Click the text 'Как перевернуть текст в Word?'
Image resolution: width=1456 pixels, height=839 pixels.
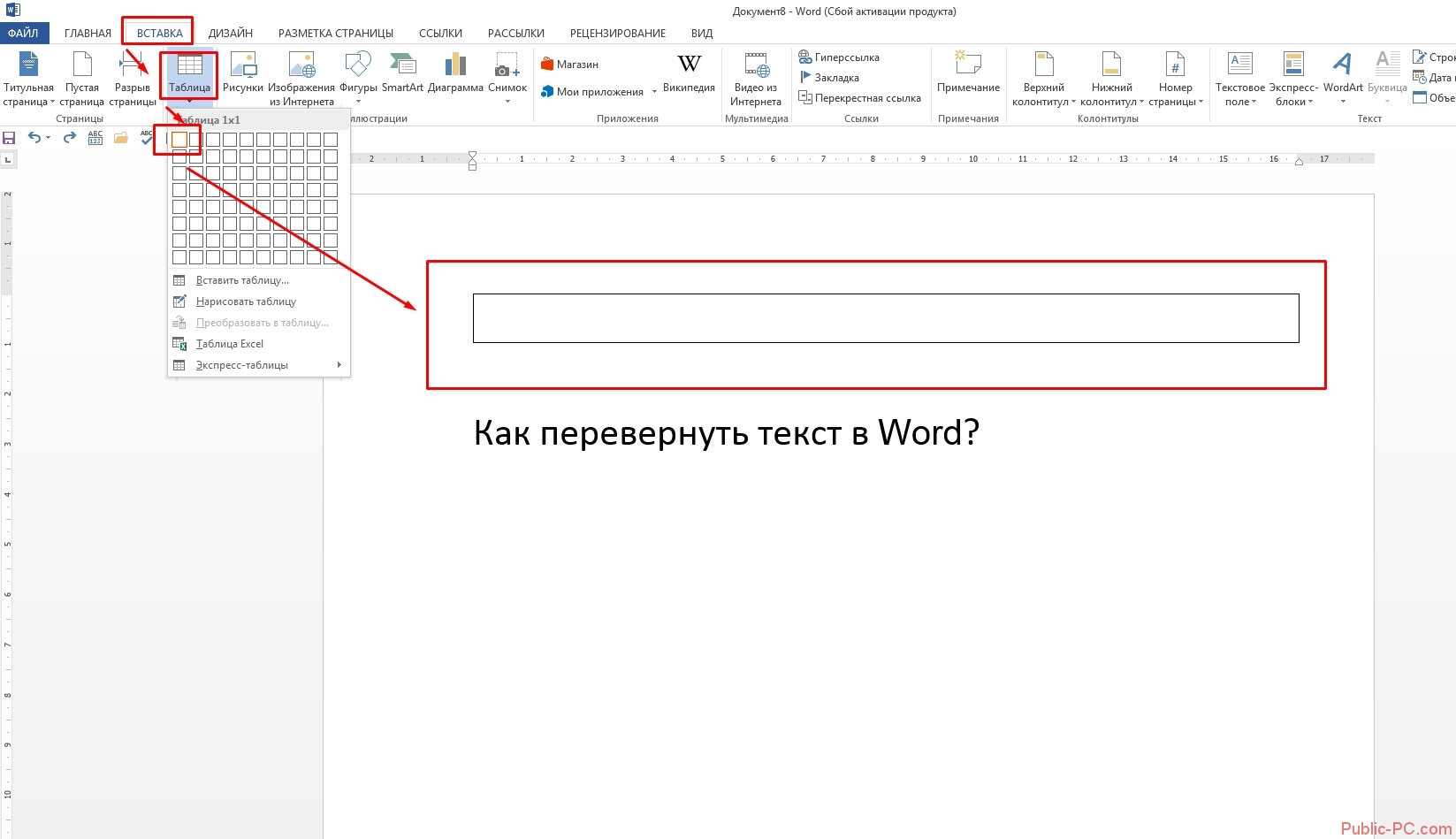click(727, 433)
